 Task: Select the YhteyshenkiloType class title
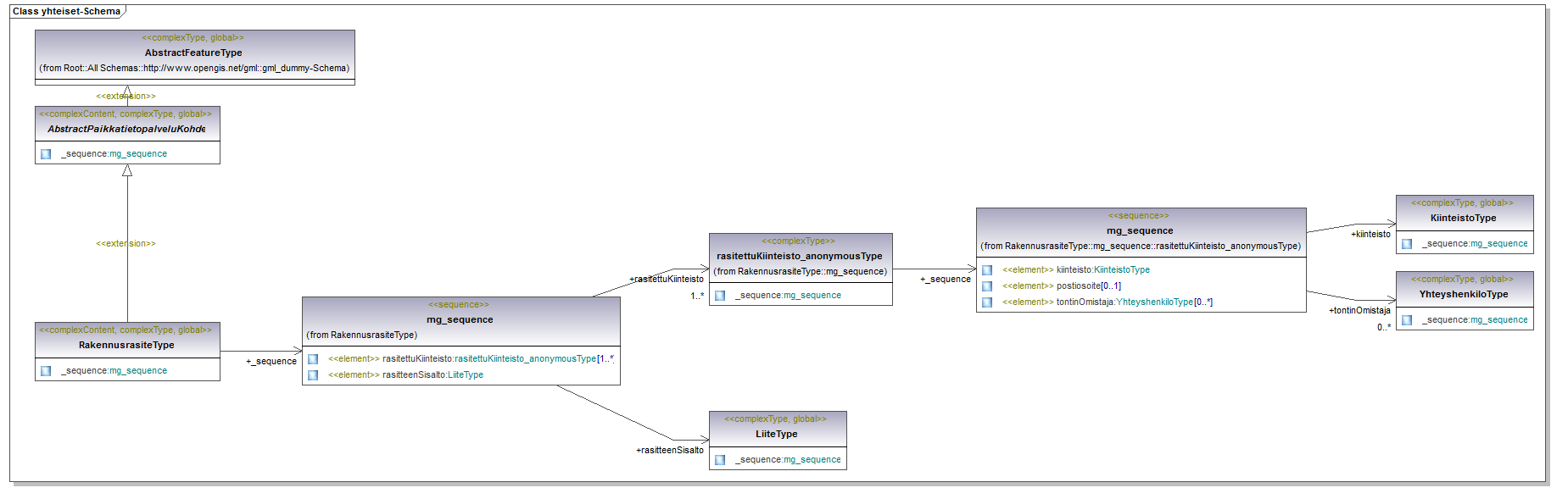(x=1463, y=294)
